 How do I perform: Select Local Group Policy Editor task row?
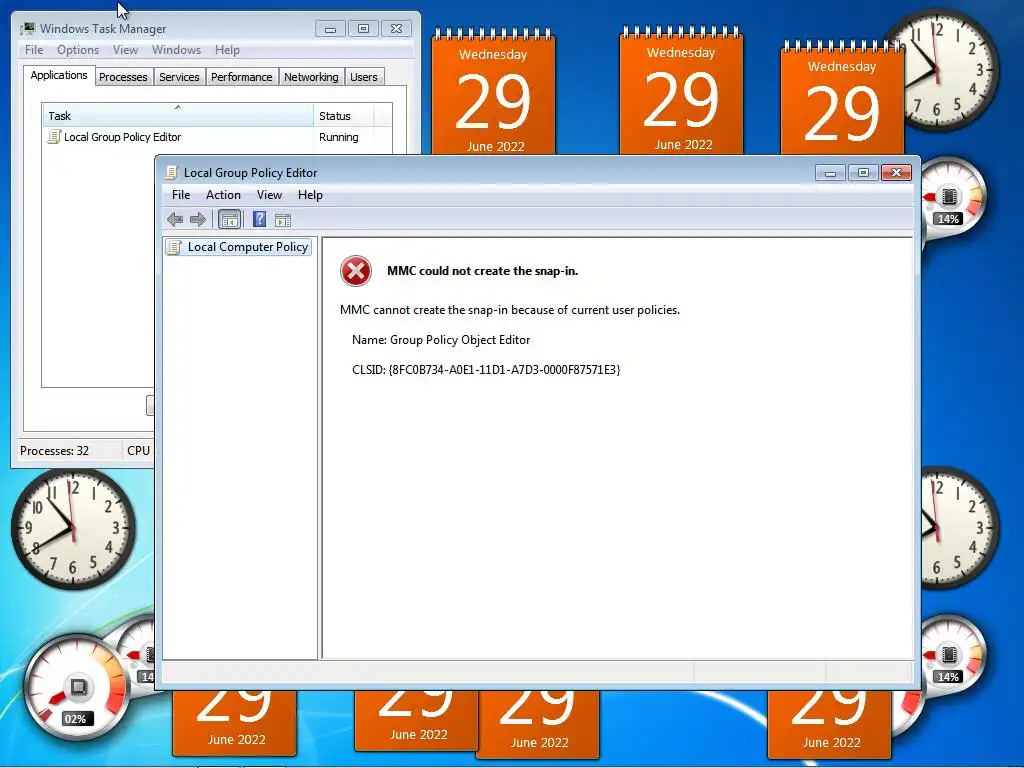[x=217, y=137]
